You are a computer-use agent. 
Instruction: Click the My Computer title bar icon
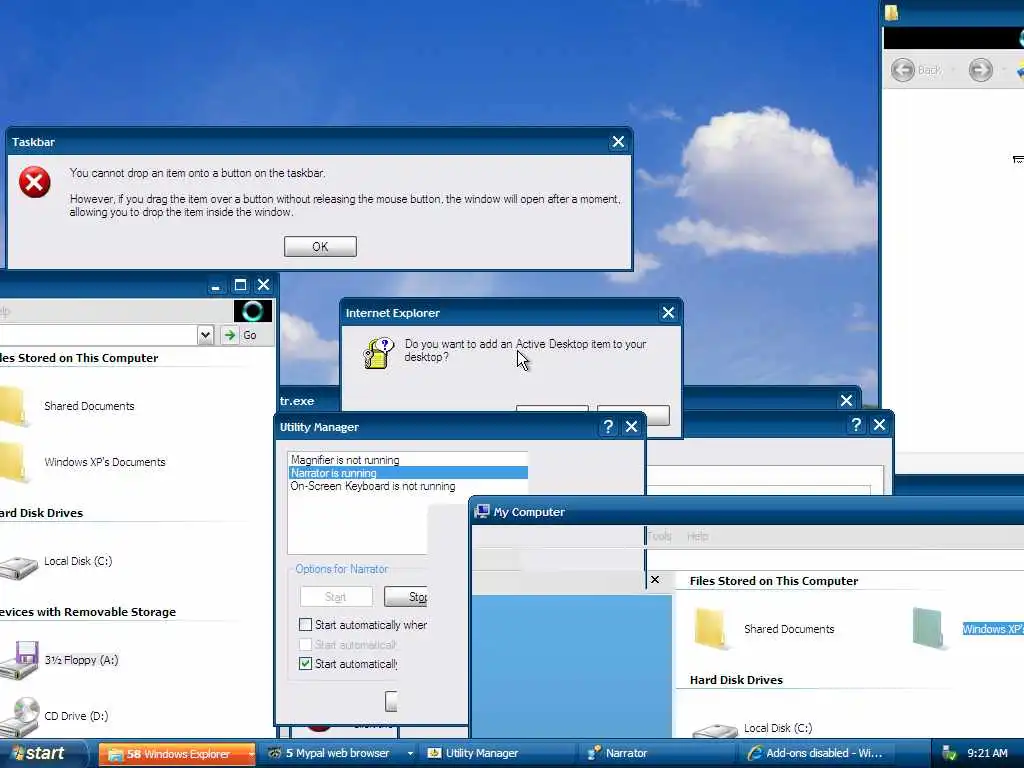(482, 511)
